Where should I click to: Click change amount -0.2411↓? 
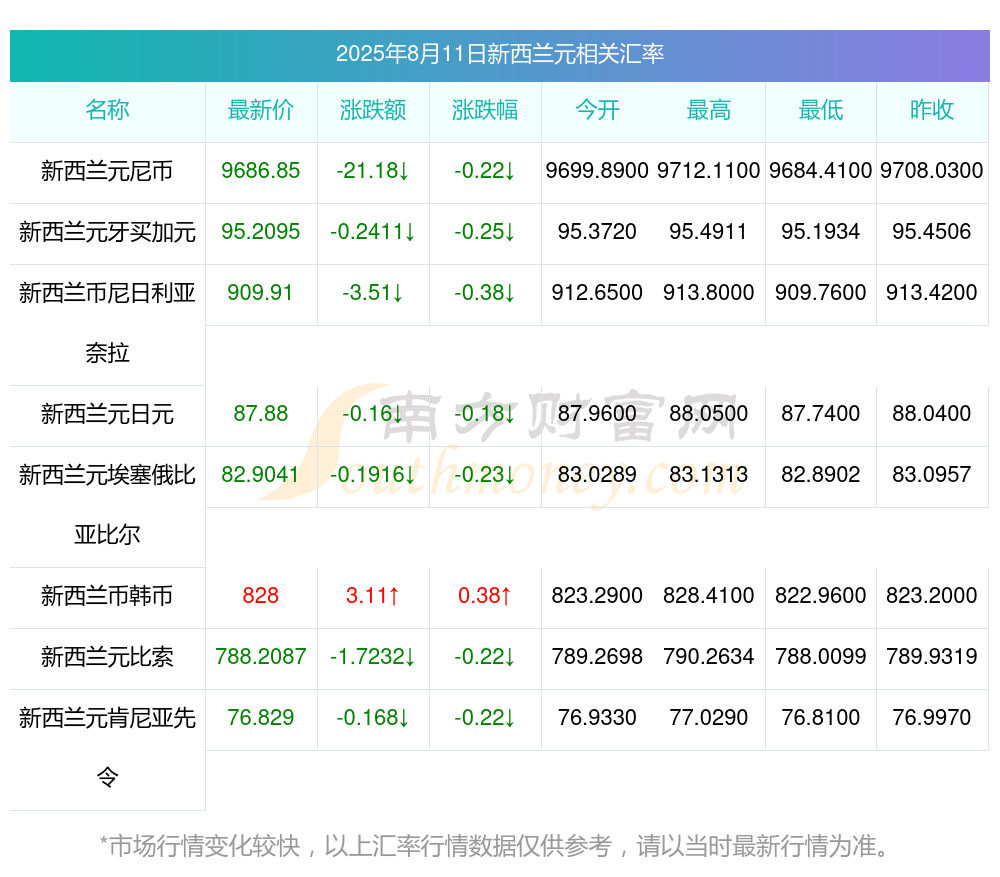[x=372, y=232]
